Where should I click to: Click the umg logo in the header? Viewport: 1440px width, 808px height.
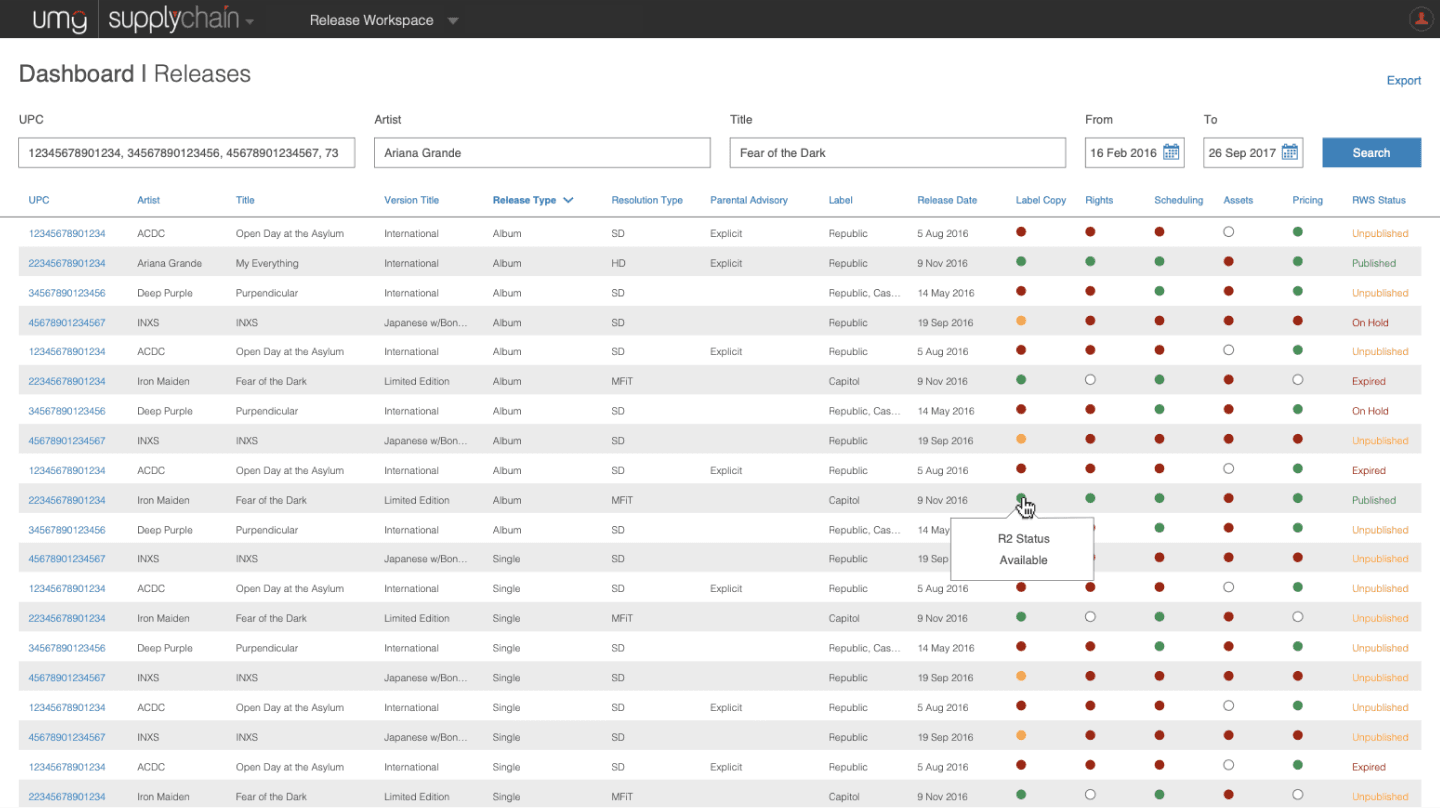point(59,19)
